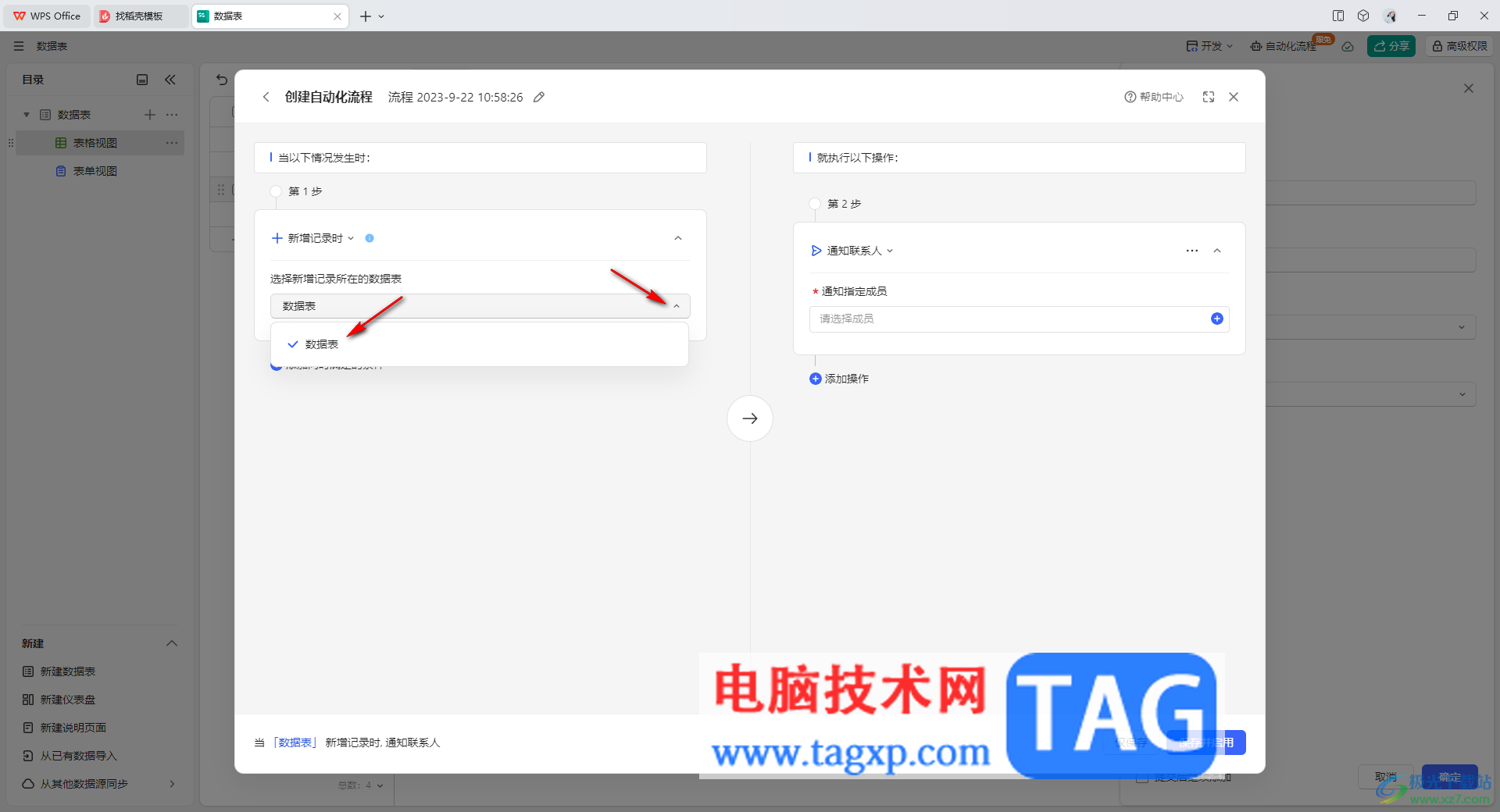The height and width of the screenshot is (812, 1500).
Task: Collapse the 数据表 tree node
Action: (x=27, y=115)
